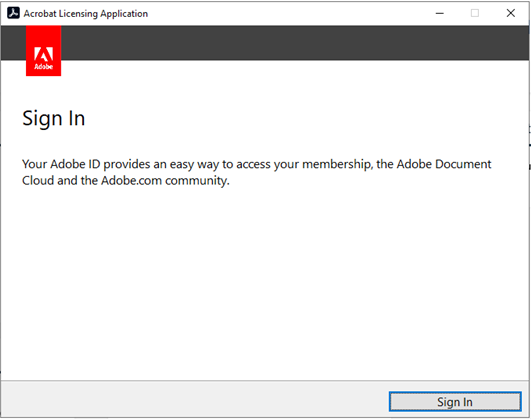Click the empty white content area
Screen dimensions: 531x419
265,281
